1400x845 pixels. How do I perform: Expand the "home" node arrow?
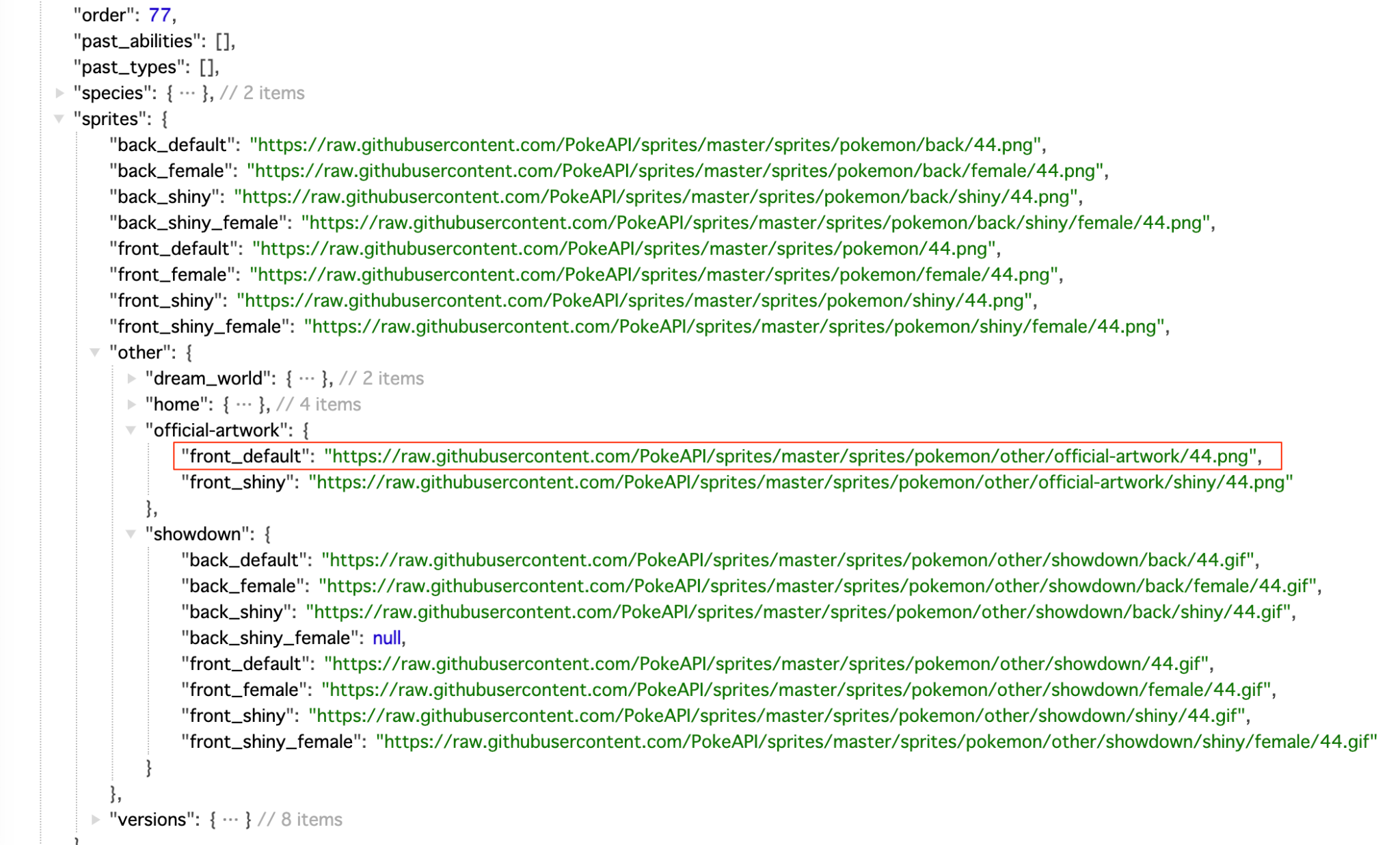click(131, 404)
